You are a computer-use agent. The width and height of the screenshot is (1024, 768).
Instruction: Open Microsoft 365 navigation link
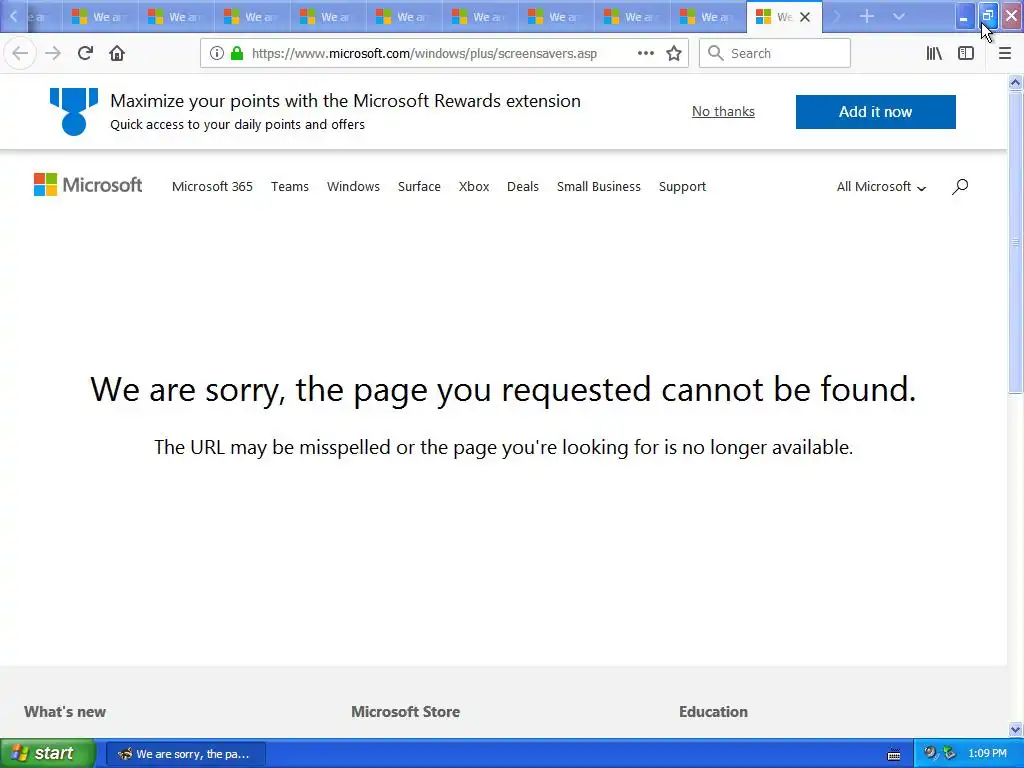[212, 187]
